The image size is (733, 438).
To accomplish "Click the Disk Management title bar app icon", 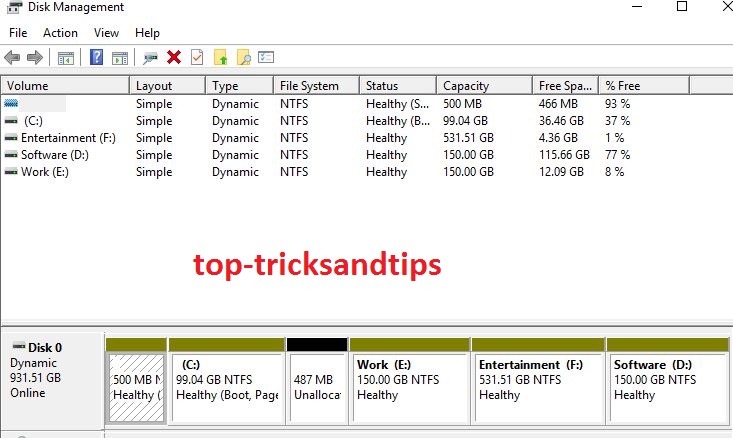I will click(14, 7).
